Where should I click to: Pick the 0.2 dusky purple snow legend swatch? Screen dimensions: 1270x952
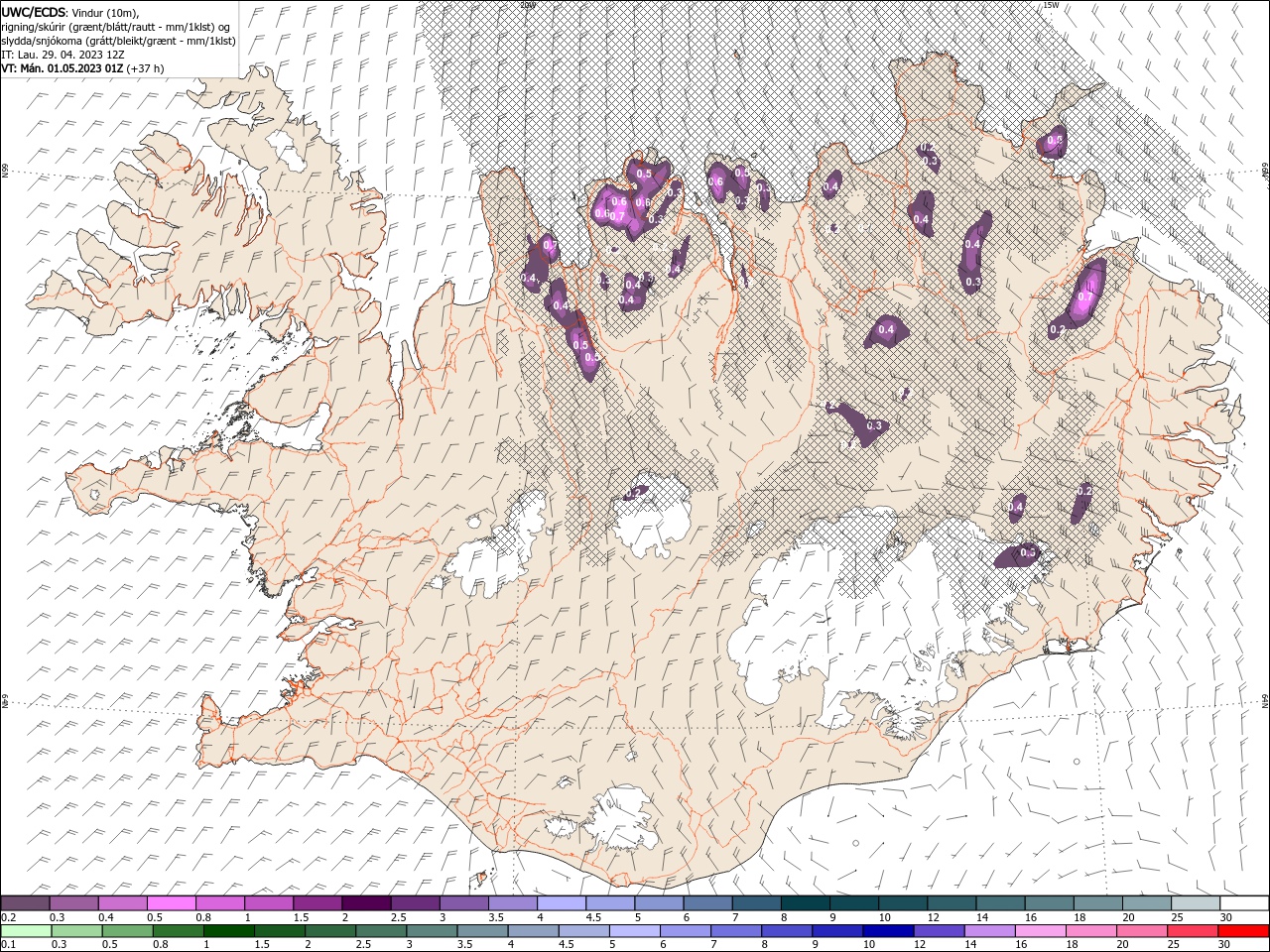(25, 903)
